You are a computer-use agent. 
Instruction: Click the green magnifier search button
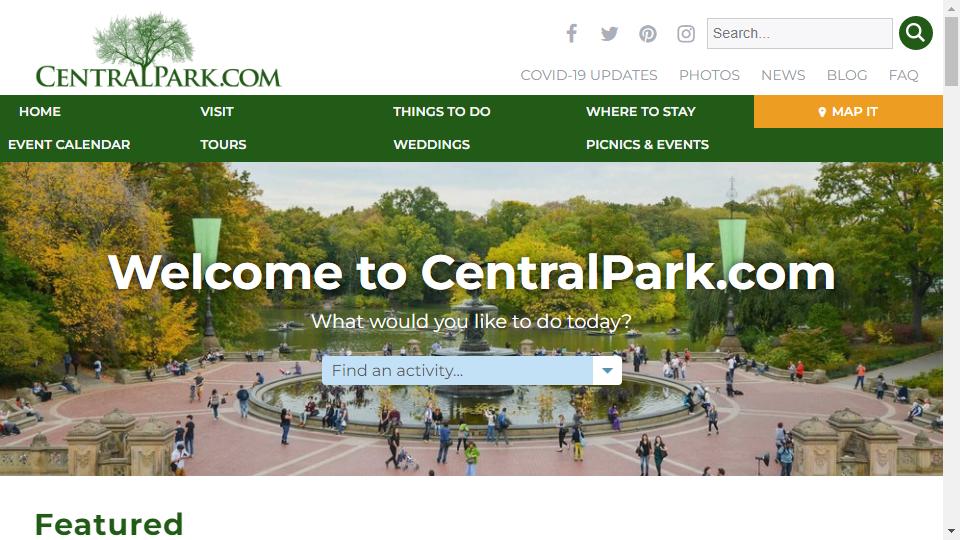915,33
